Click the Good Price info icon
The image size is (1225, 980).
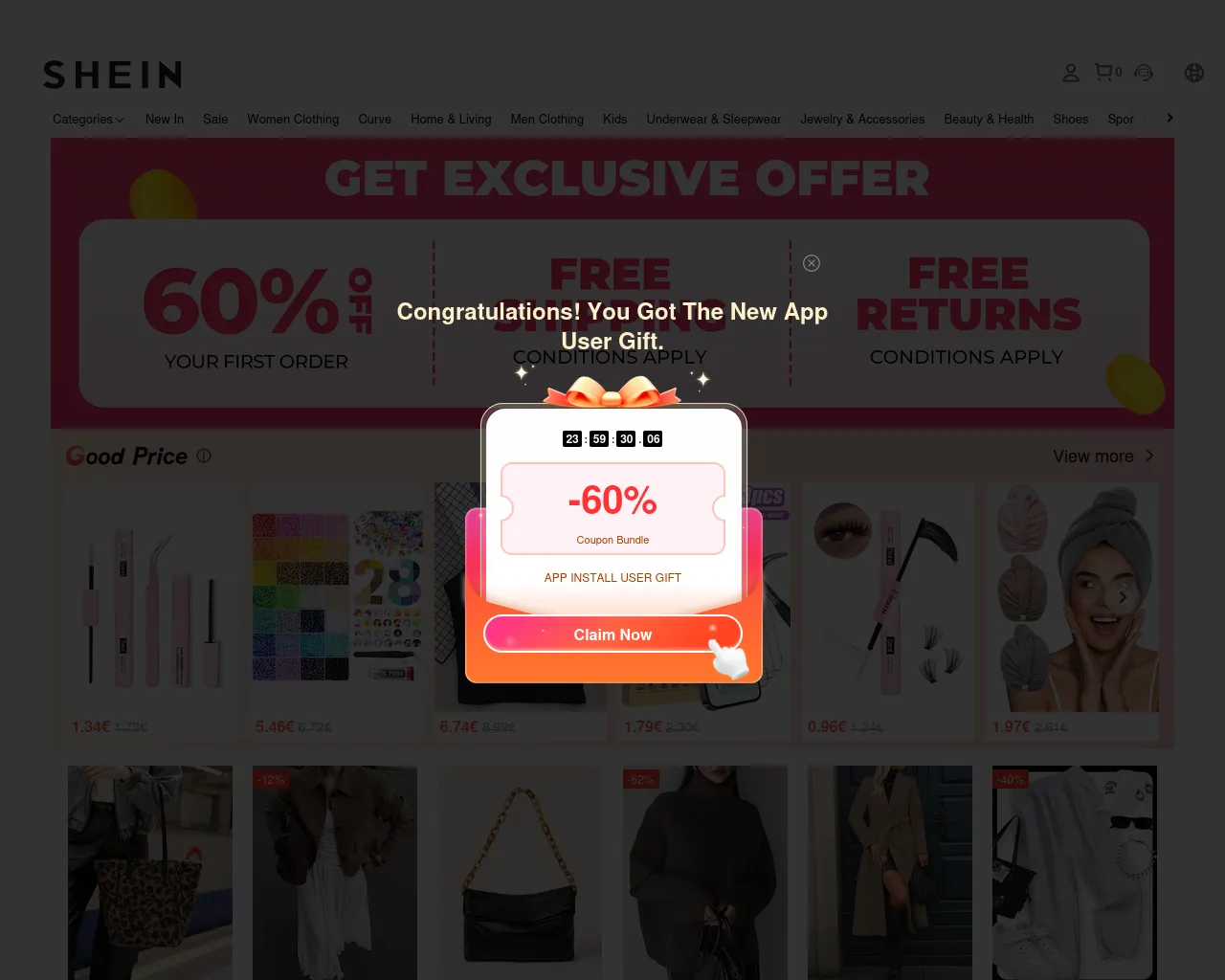coord(204,456)
